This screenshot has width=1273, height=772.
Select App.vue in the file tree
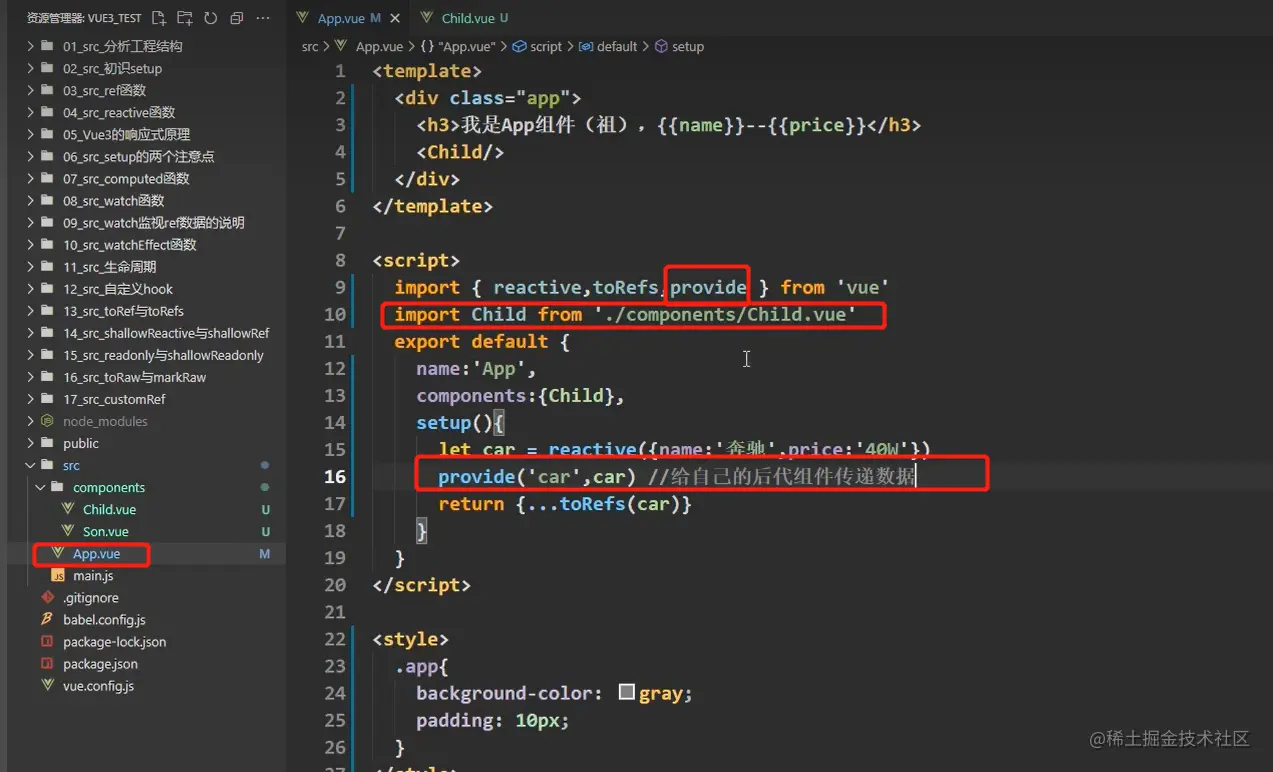96,553
